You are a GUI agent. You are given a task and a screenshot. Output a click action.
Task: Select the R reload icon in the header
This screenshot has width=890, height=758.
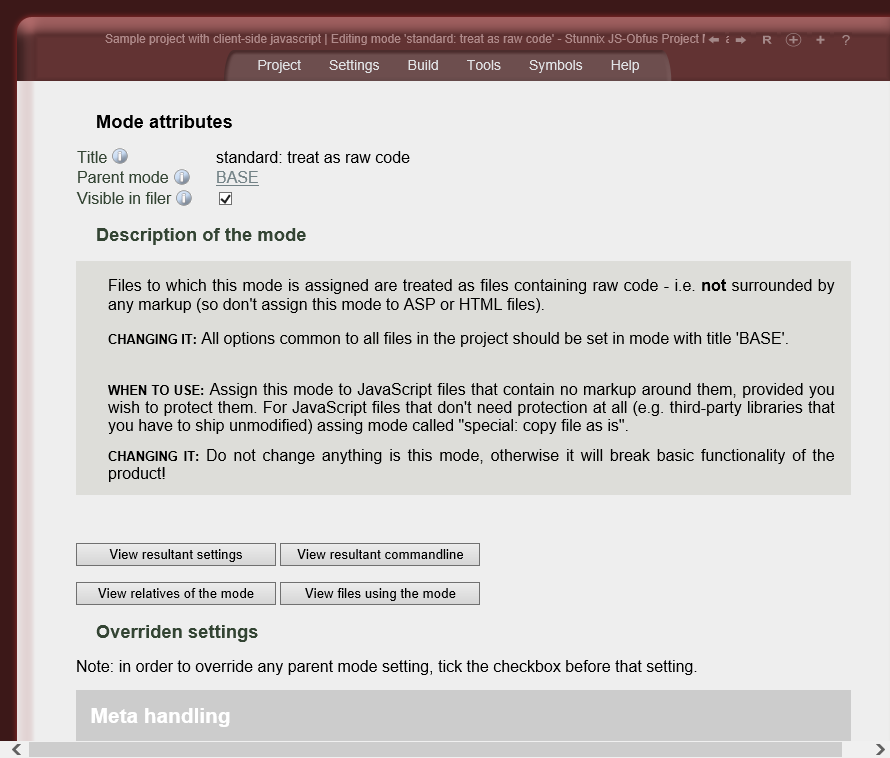766,39
